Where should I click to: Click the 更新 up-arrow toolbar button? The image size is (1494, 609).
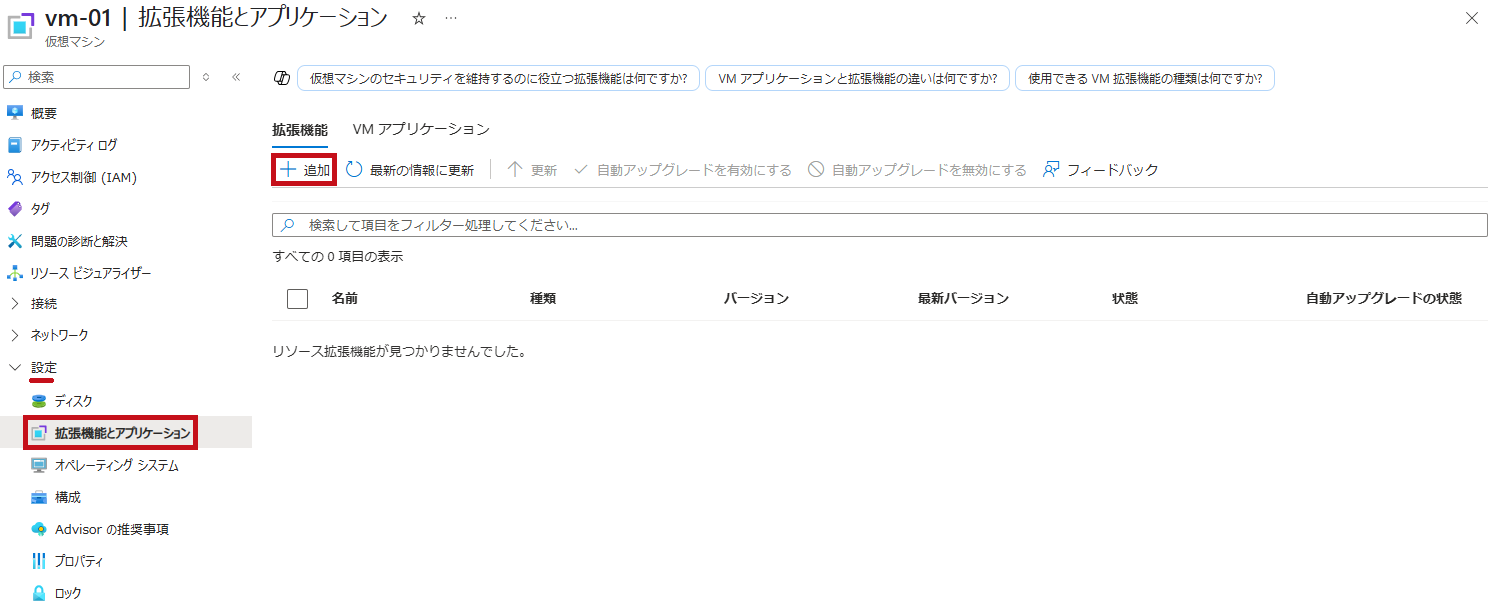click(x=532, y=170)
